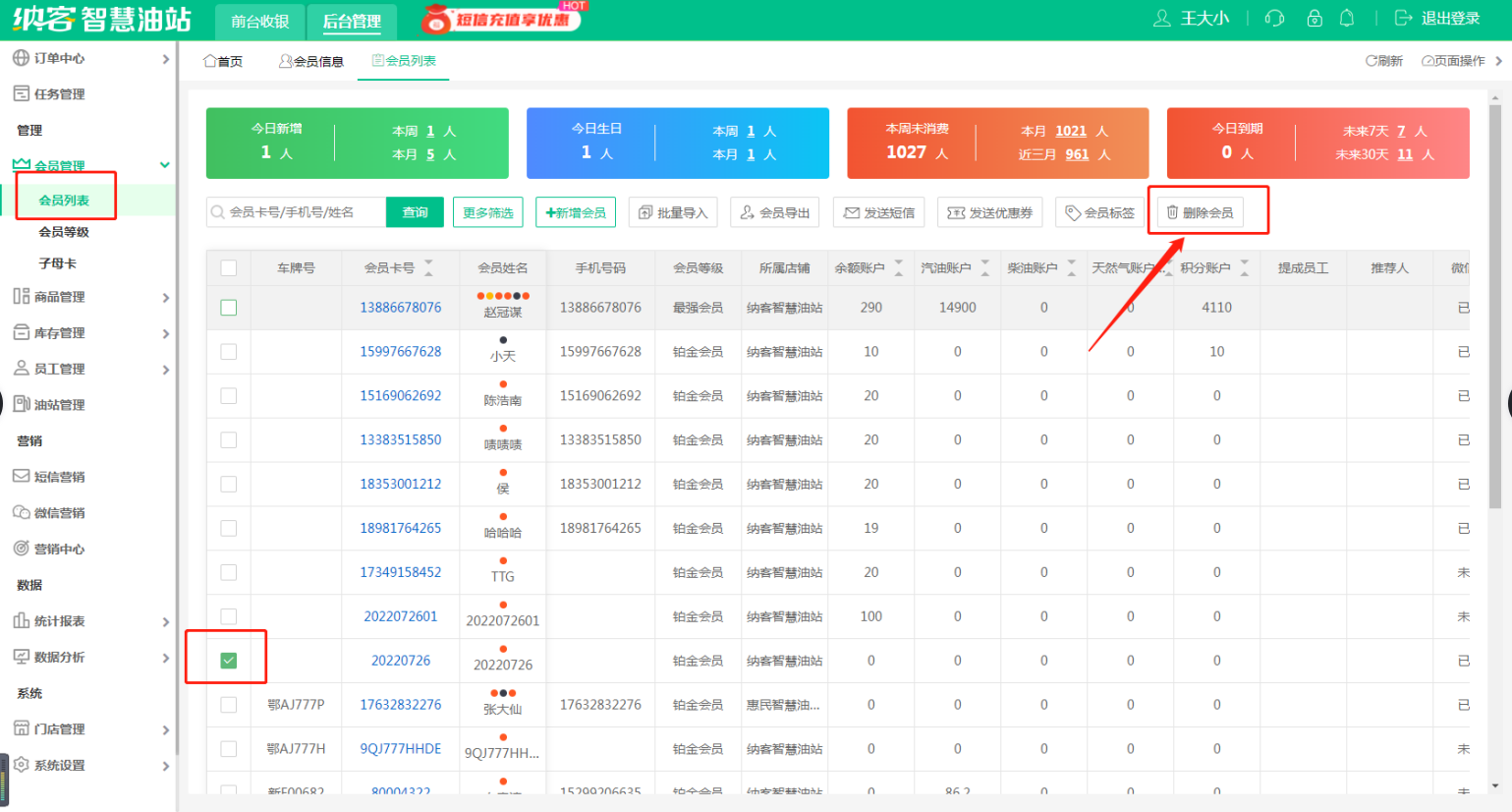Click the 会员导出 export icon
This screenshot has height=812, width=1512.
tap(748, 212)
